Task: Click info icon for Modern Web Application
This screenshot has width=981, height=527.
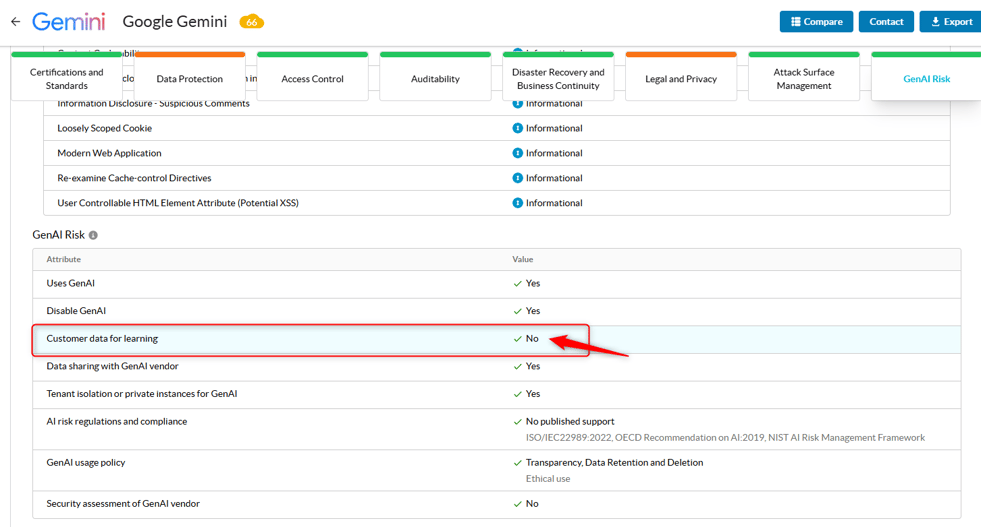Action: click(517, 153)
